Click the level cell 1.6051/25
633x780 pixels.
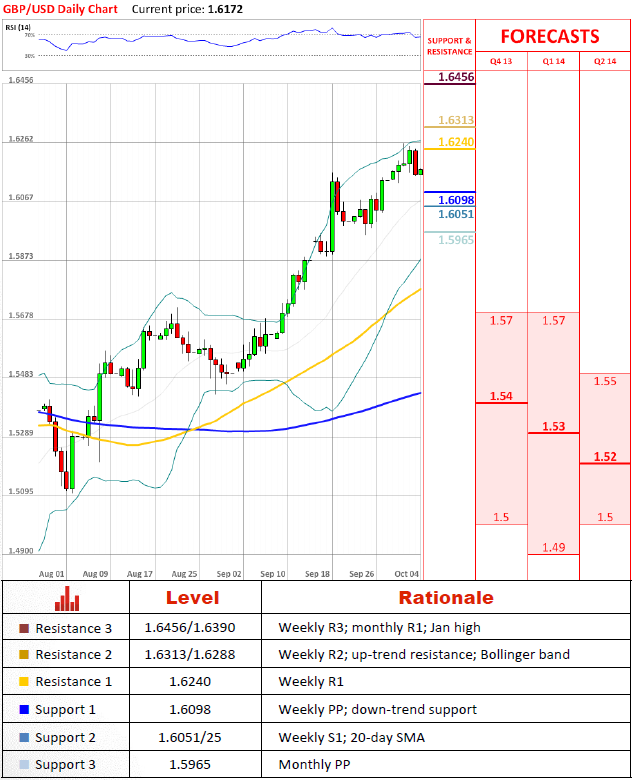pos(190,737)
